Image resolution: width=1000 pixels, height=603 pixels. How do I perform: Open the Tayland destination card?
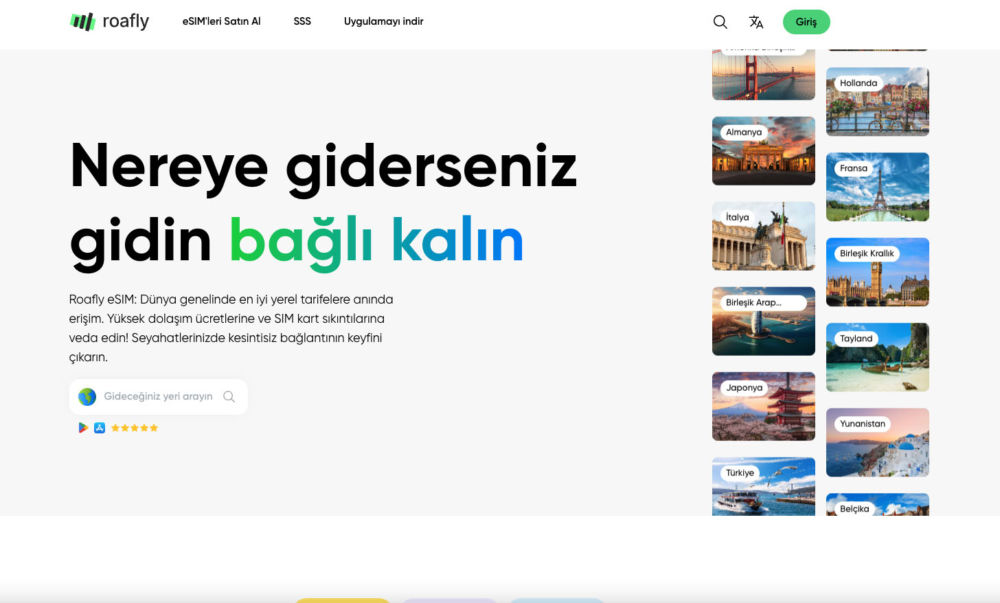[877, 357]
